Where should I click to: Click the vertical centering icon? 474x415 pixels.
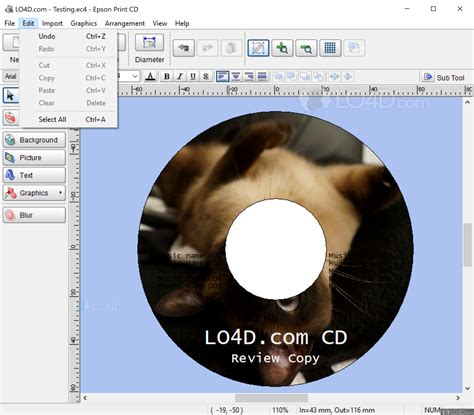pos(348,77)
